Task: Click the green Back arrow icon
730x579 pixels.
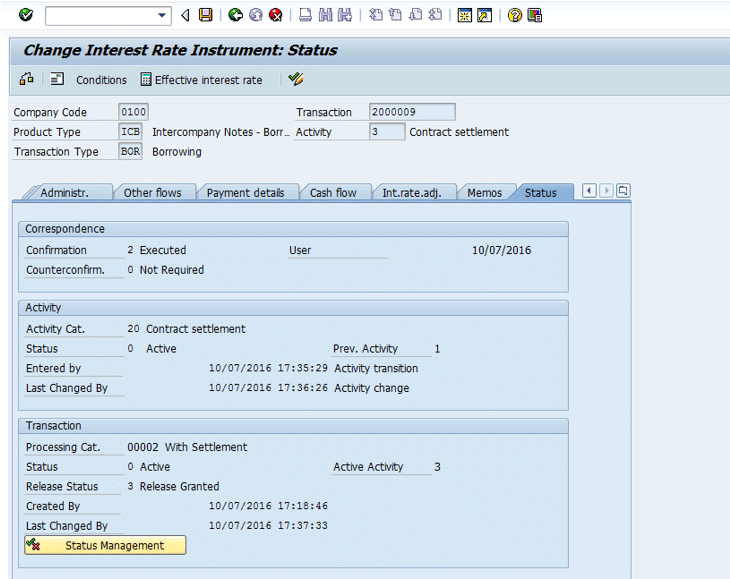Action: pos(235,15)
